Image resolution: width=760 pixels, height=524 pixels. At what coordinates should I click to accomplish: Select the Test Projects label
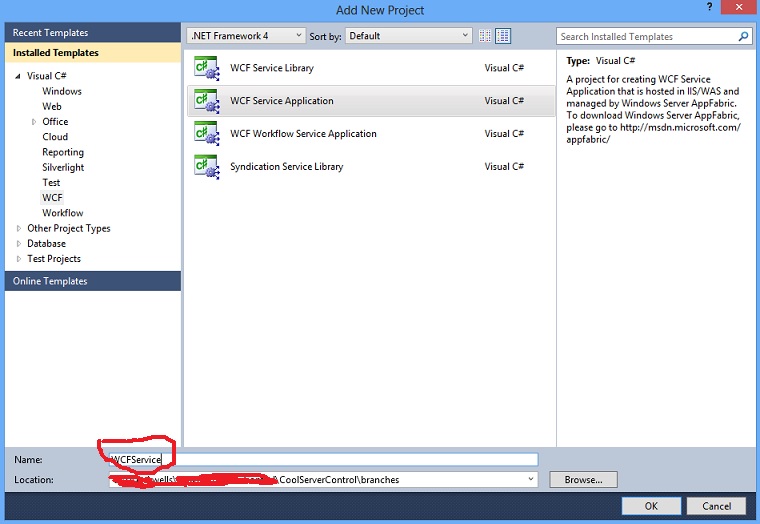coord(54,259)
